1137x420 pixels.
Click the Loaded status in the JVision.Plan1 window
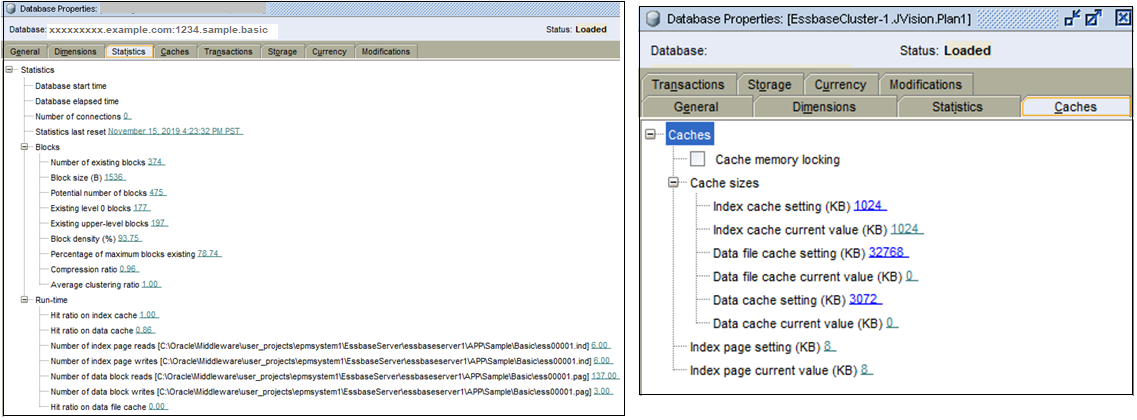point(967,52)
